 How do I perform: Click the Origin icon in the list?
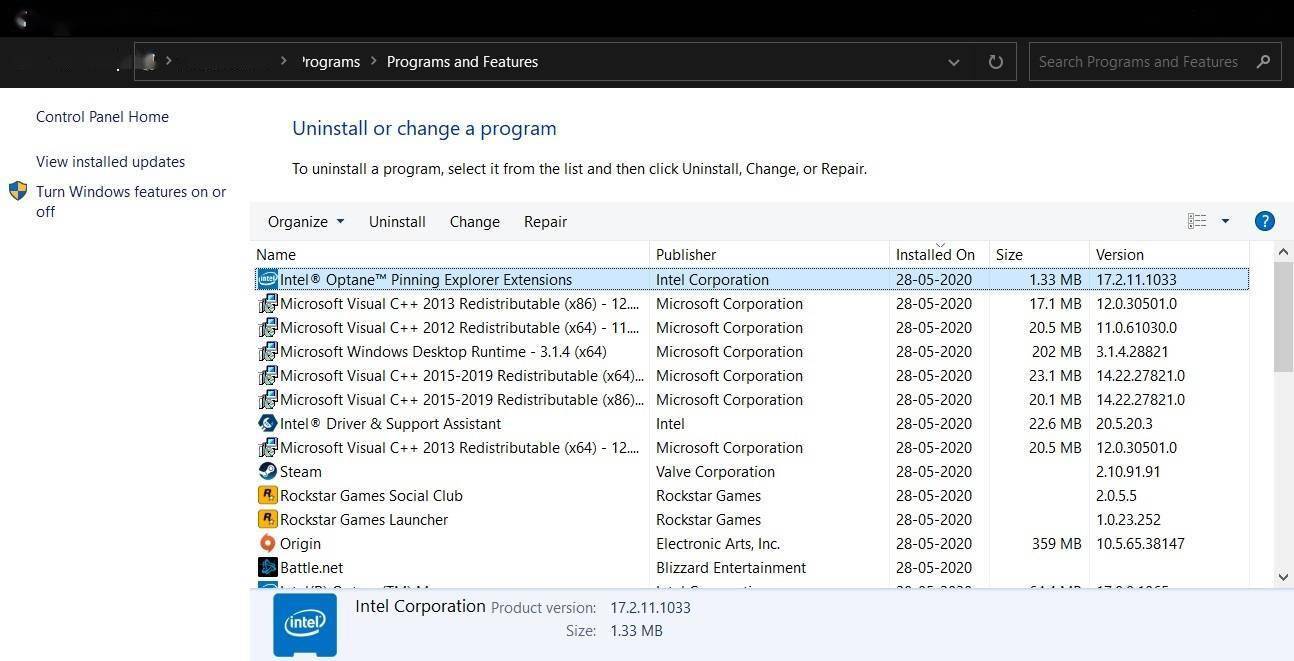coord(267,544)
